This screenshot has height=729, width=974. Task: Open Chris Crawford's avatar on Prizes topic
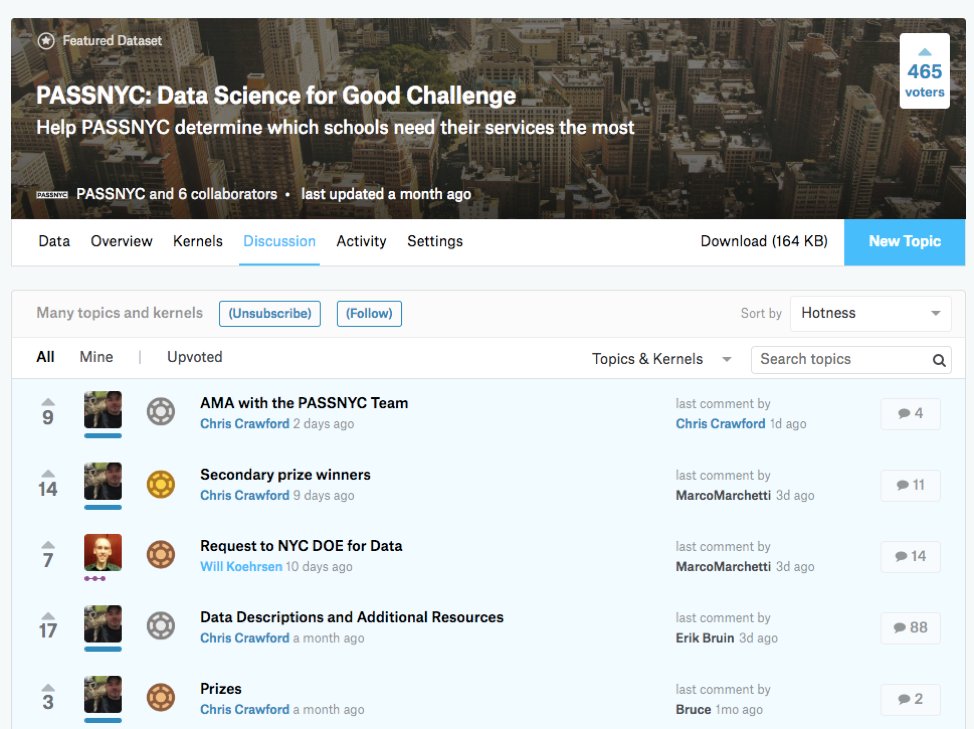pos(103,695)
